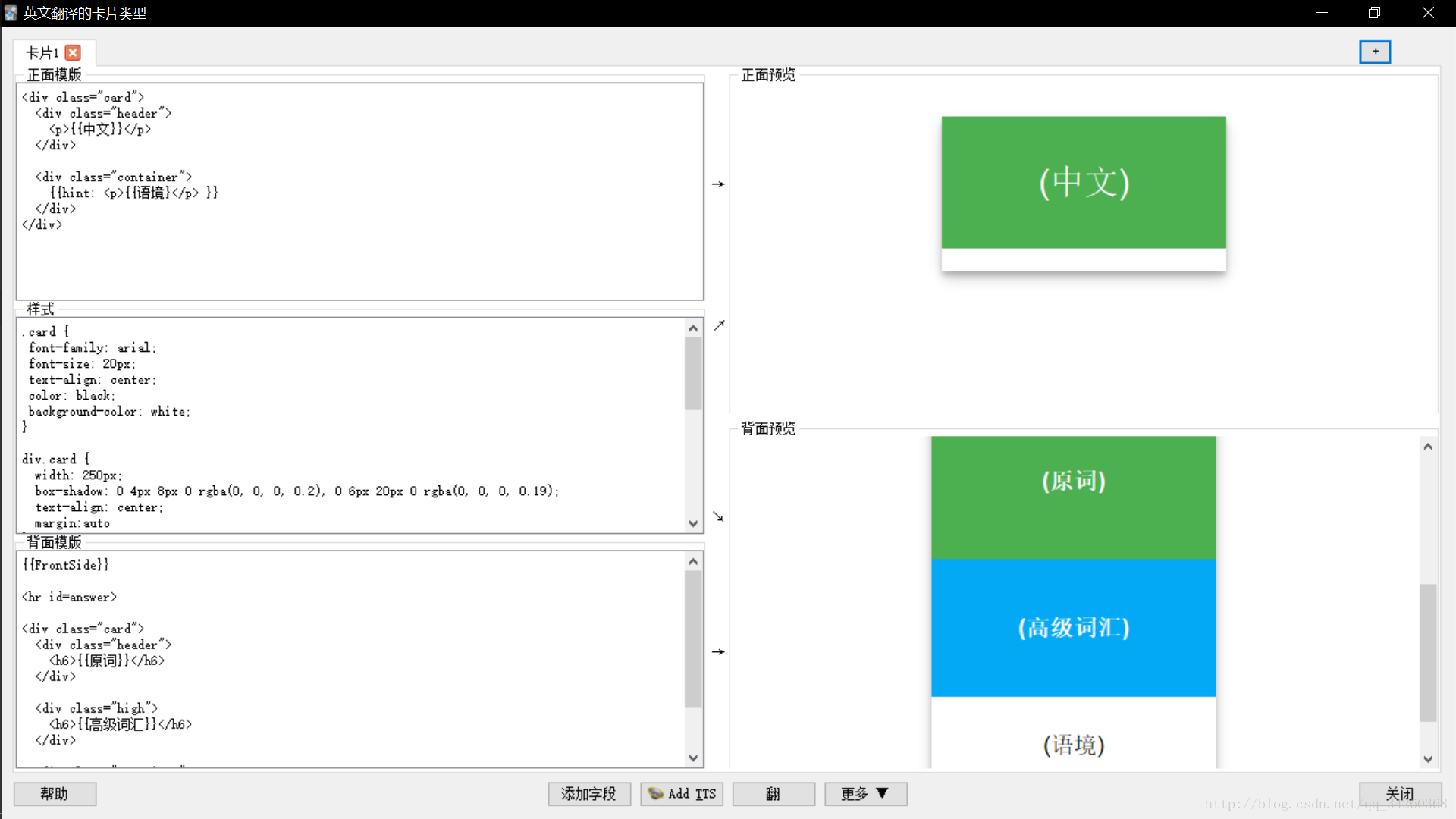
Task: Click the '<h6>{{原词}}</h6>' line
Action: click(107, 661)
